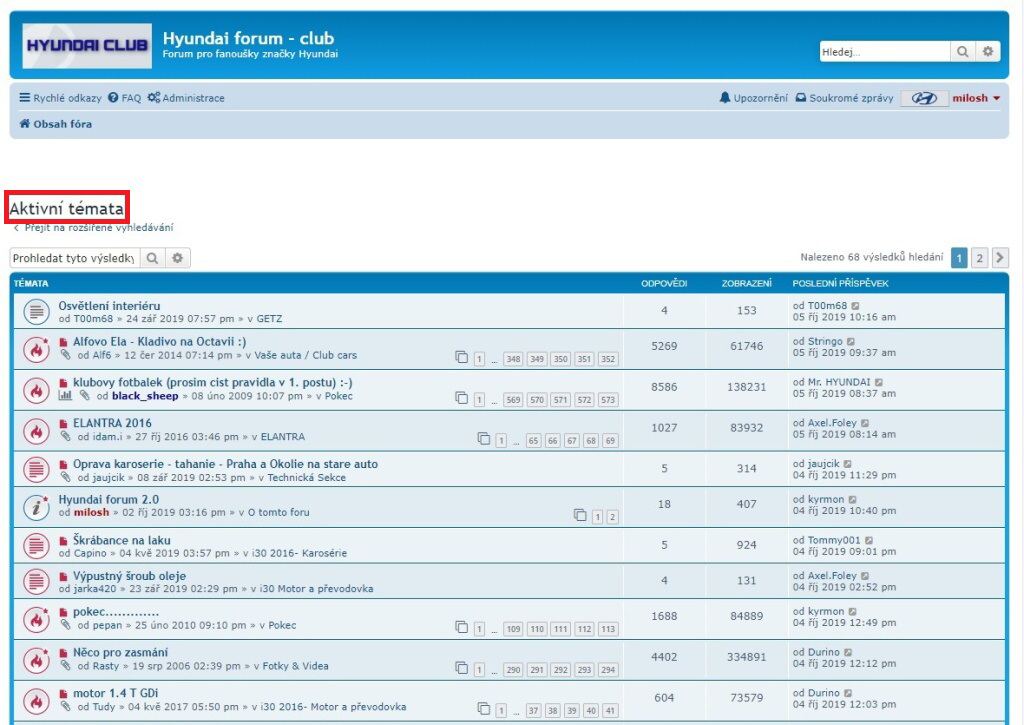View author idam.i profile
Viewport: 1024px width, 725px height.
coord(108,437)
